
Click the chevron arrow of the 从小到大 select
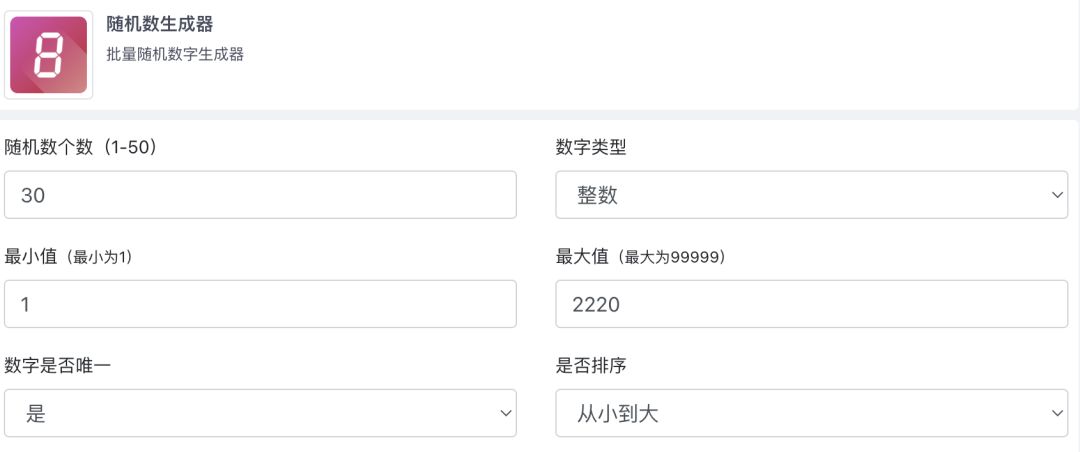(1058, 413)
